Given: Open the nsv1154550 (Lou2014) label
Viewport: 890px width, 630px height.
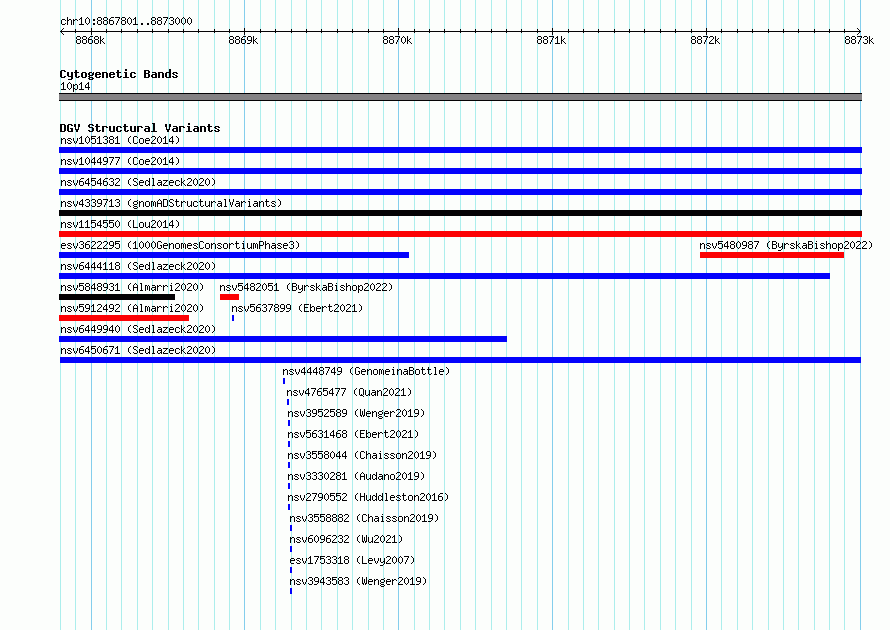Looking at the screenshot, I should tap(120, 224).
